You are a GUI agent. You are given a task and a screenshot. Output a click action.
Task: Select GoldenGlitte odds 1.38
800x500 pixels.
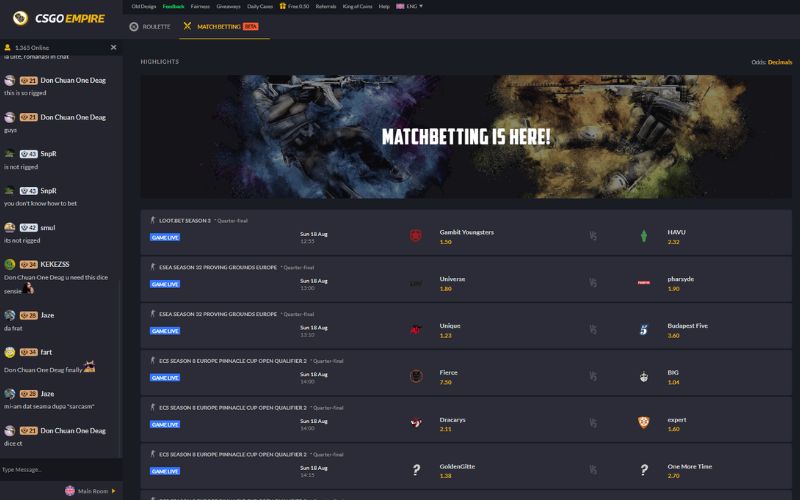(445, 476)
